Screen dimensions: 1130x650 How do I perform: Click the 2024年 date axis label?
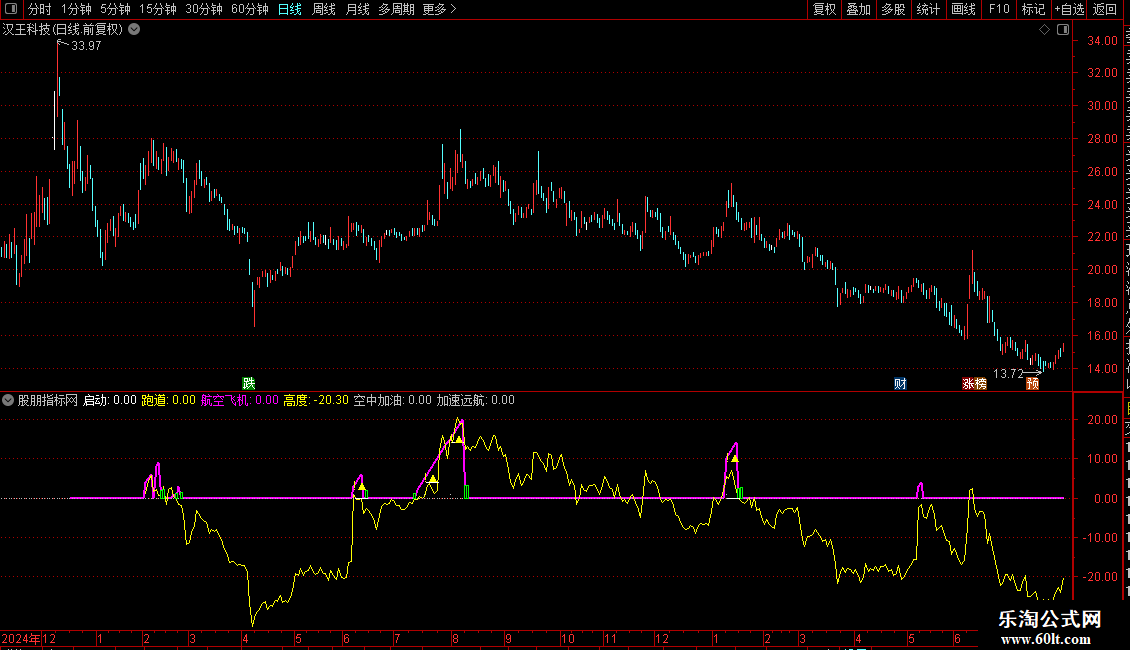[21, 638]
